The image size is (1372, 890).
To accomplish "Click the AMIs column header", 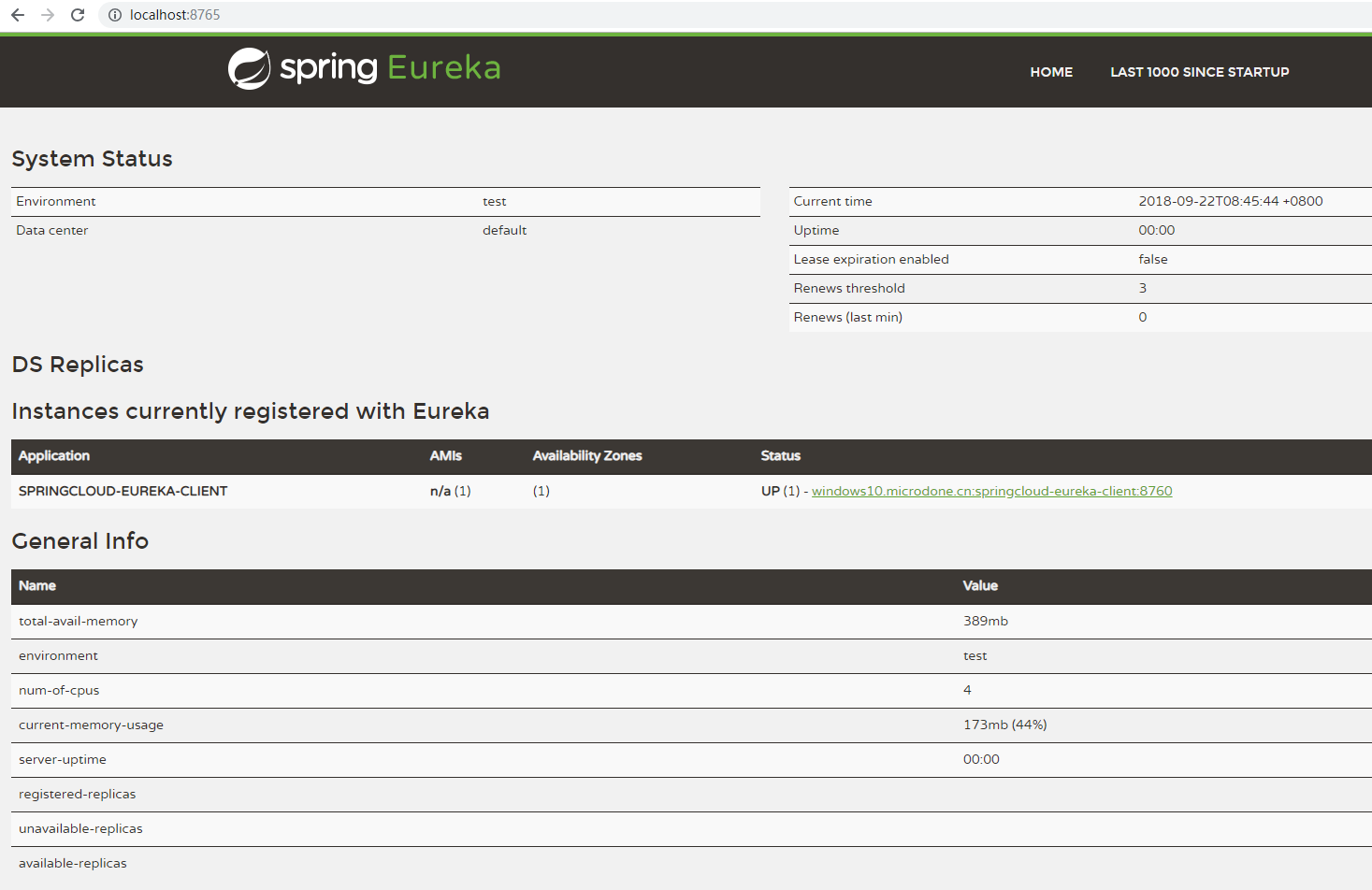I will [446, 455].
